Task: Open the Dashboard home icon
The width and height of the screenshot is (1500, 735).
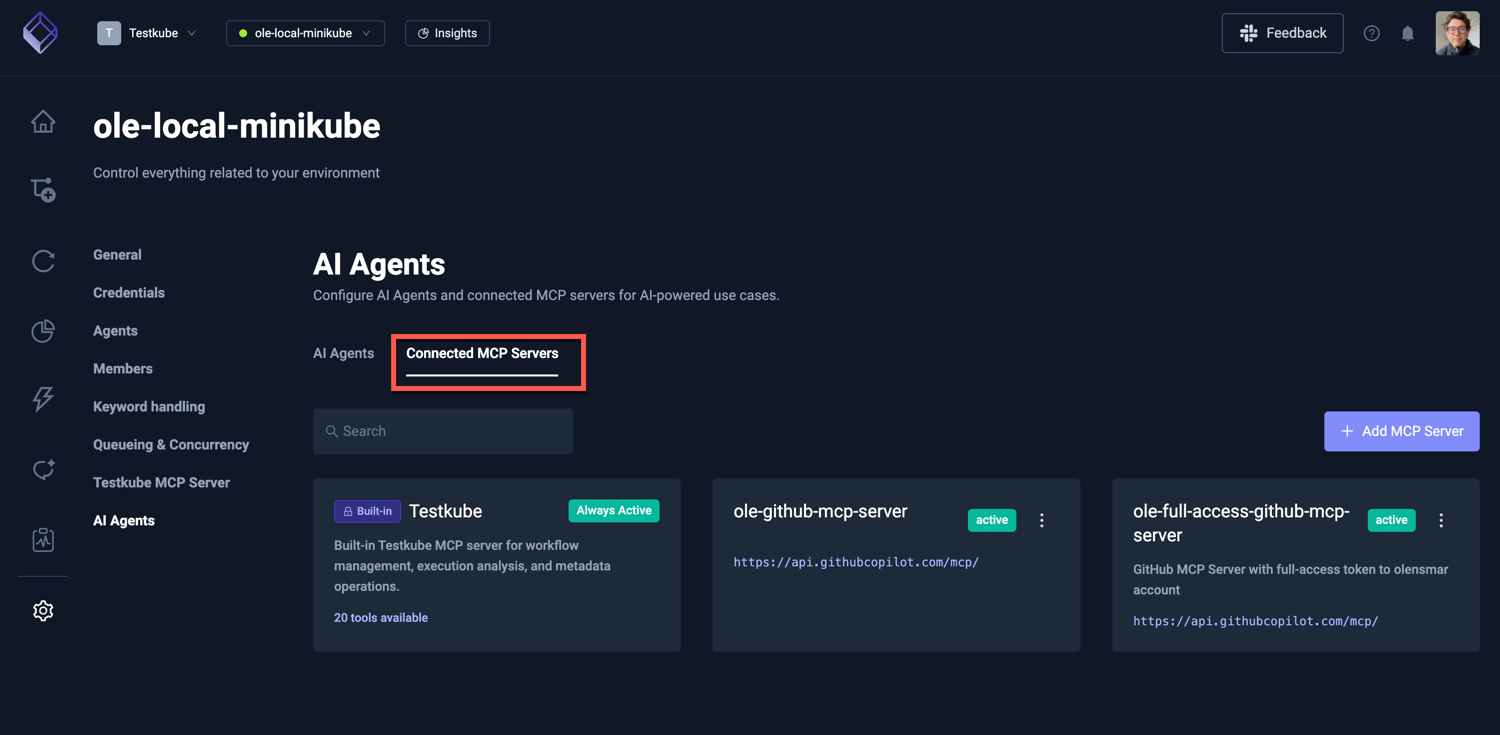Action: coord(43,120)
